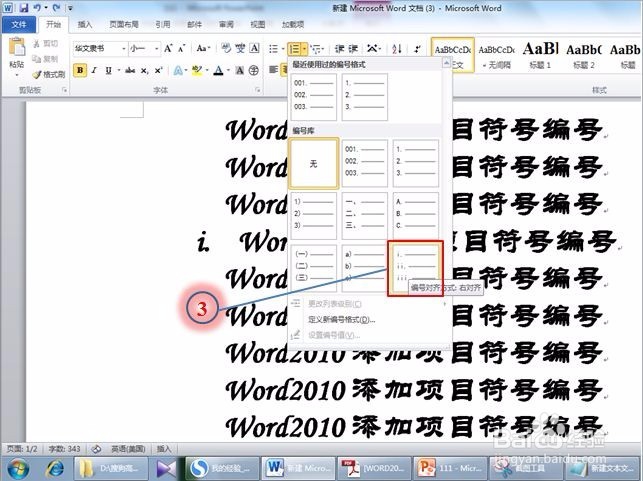643x481 pixels.
Task: Apply Subscript formatting
Action: [144, 71]
